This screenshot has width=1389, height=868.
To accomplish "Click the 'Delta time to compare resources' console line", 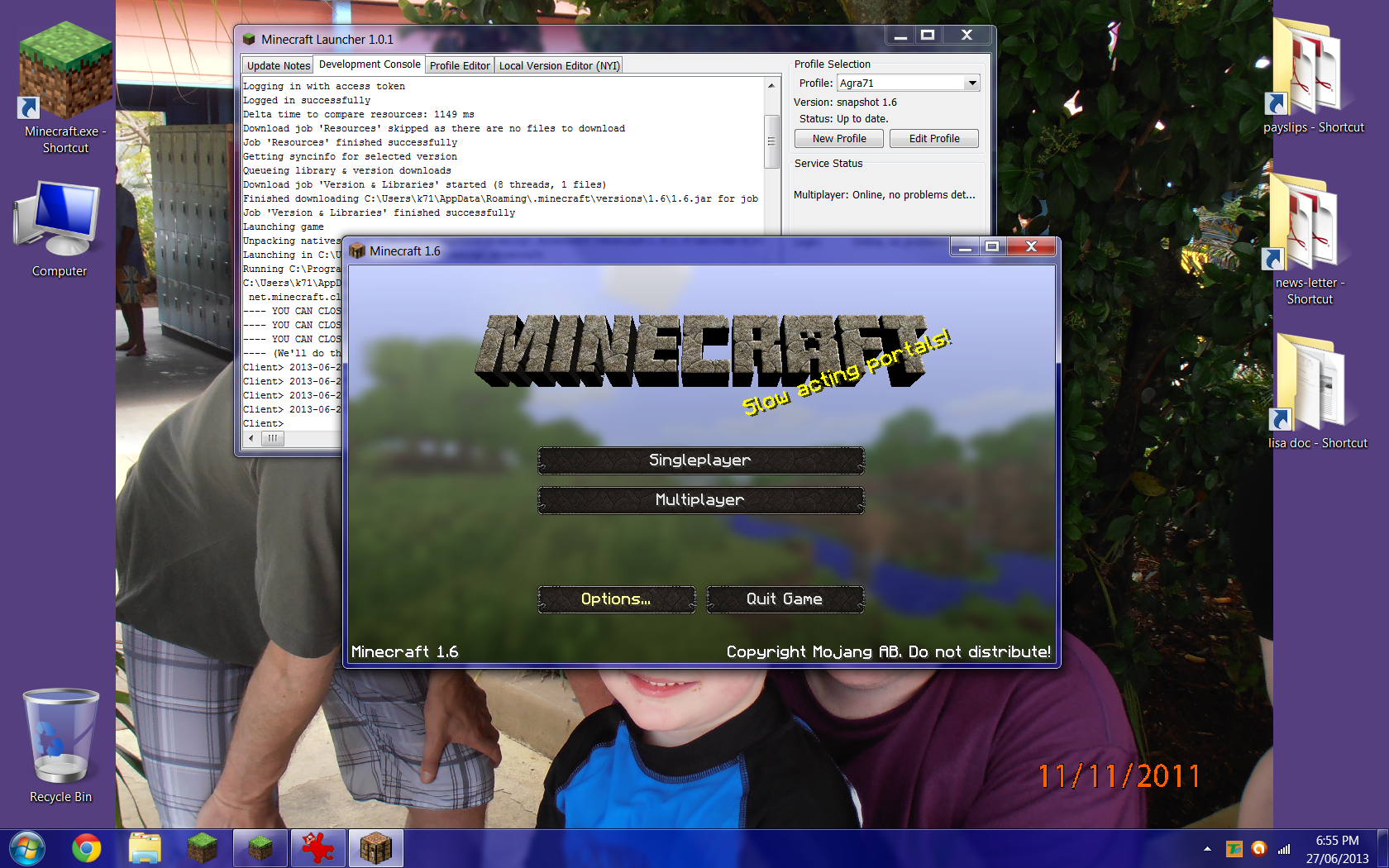I will [359, 114].
